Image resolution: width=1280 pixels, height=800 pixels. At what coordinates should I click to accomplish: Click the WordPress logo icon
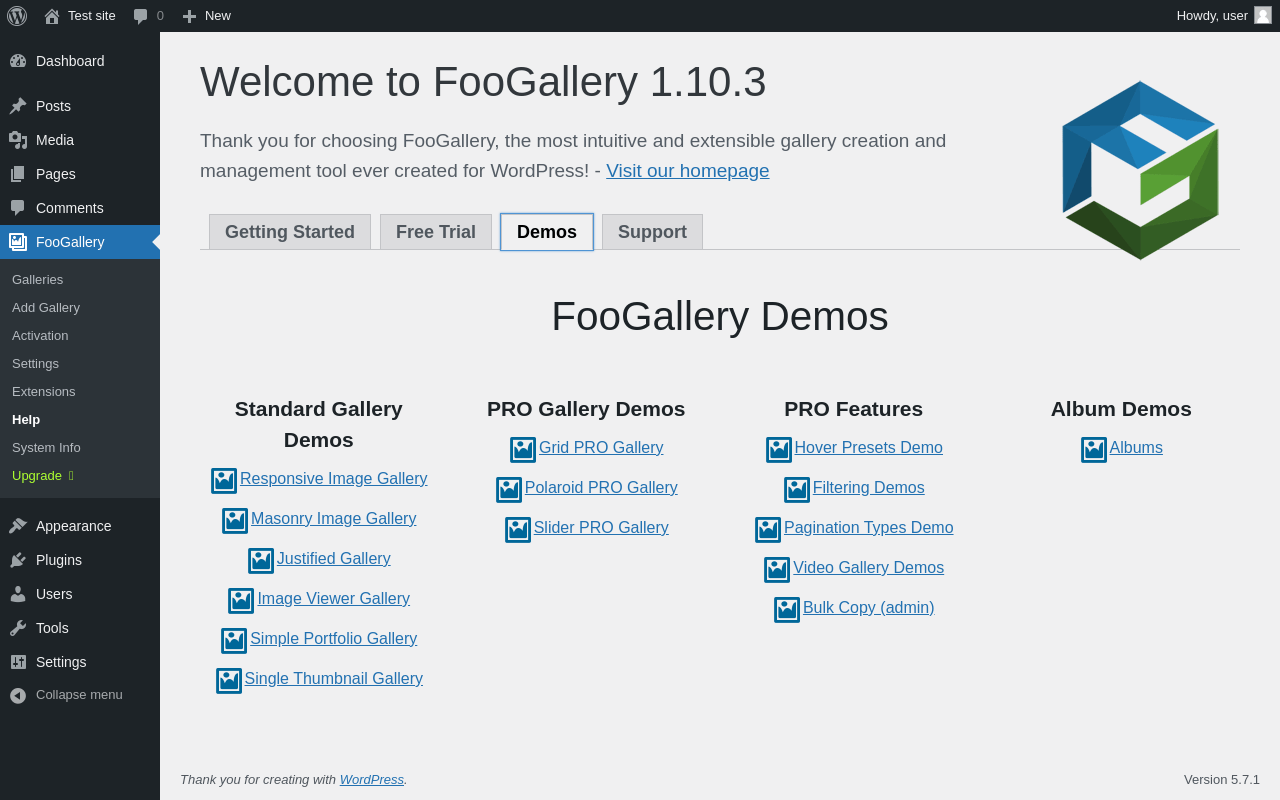17,16
